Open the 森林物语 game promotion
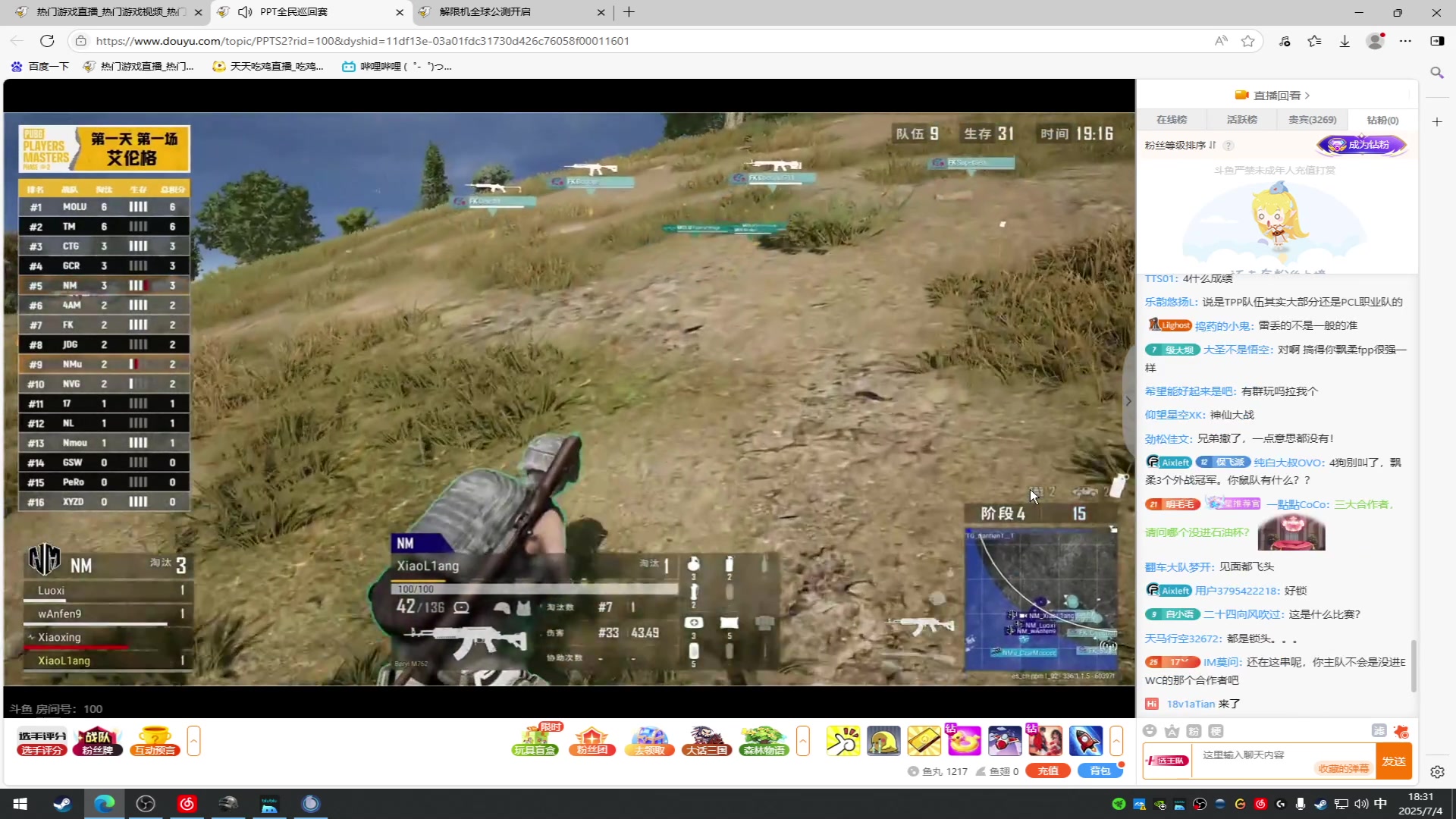The width and height of the screenshot is (1456, 819). click(x=764, y=741)
